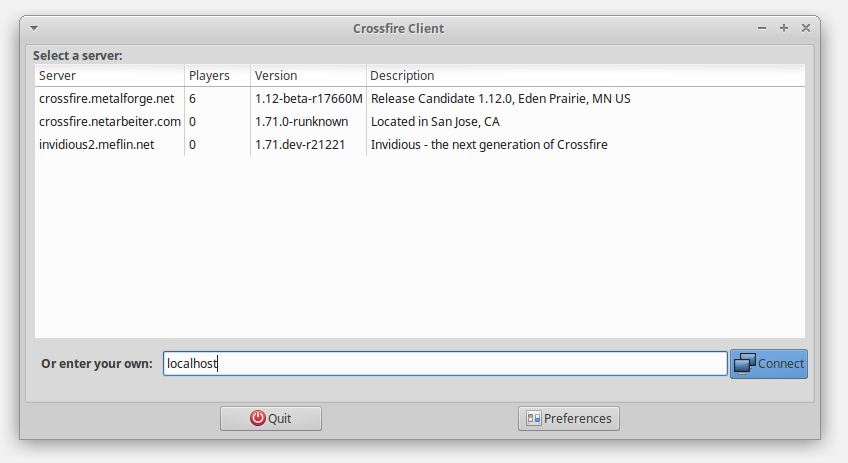
Task: Sort list by Players column header
Action: (216, 76)
